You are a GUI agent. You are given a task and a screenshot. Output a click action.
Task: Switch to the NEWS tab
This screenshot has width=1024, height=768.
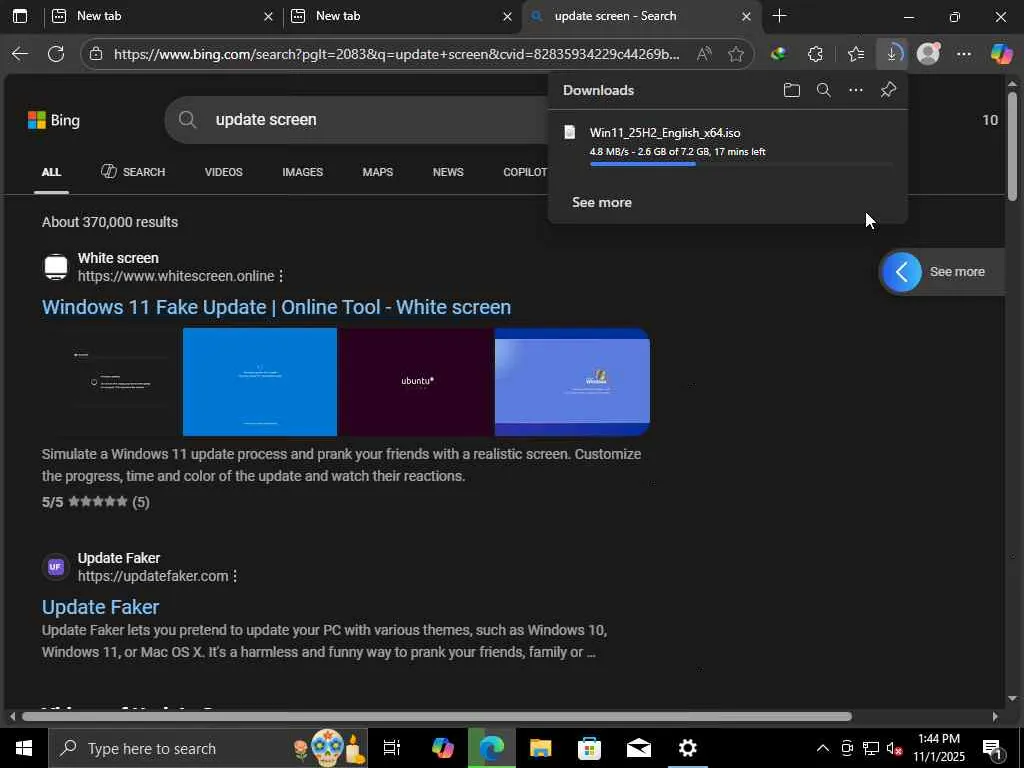pos(448,172)
